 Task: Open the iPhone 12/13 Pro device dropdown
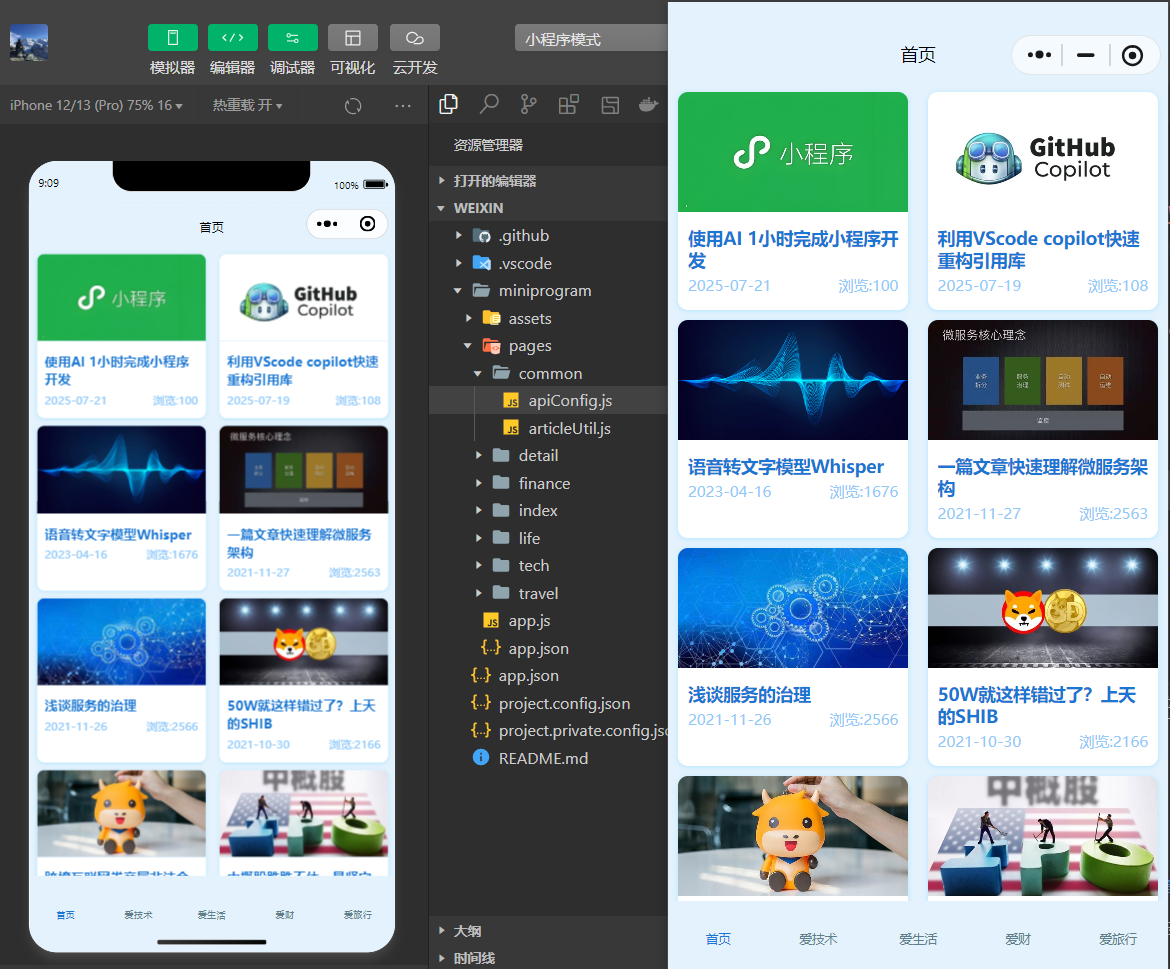[96, 106]
